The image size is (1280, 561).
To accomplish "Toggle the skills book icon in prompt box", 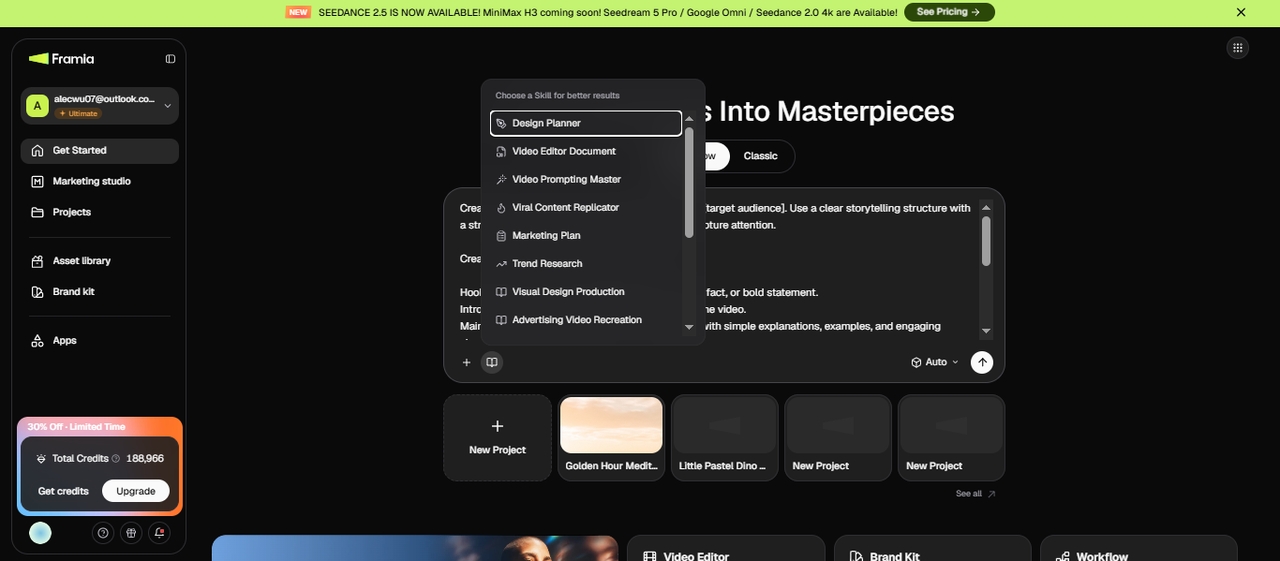I will 491,362.
